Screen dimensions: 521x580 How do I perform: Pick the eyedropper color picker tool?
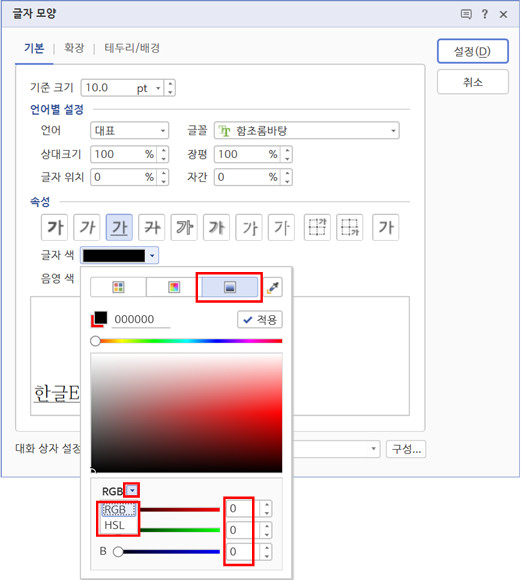tap(273, 287)
